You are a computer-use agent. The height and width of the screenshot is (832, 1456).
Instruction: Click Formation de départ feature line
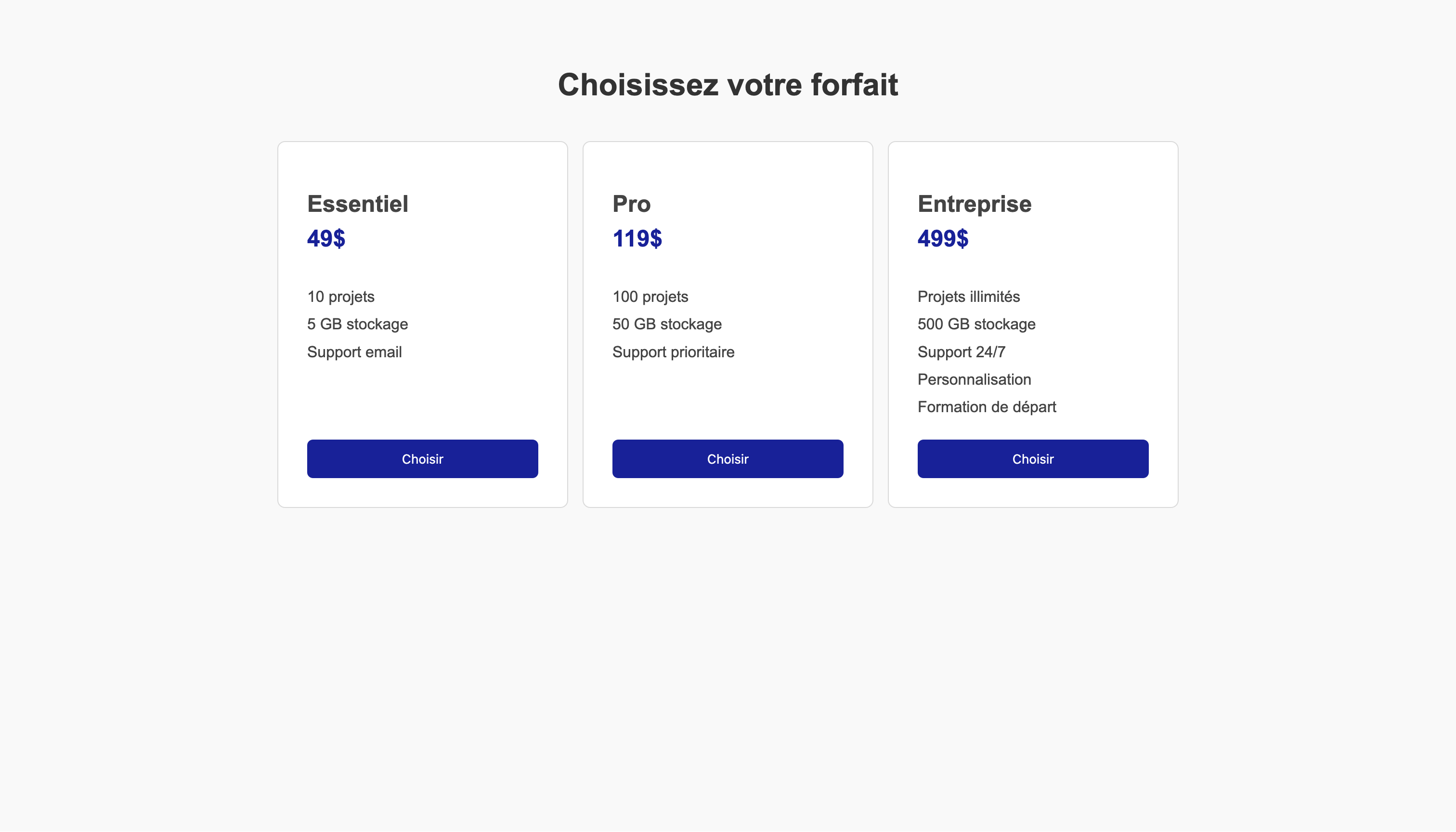coord(987,407)
